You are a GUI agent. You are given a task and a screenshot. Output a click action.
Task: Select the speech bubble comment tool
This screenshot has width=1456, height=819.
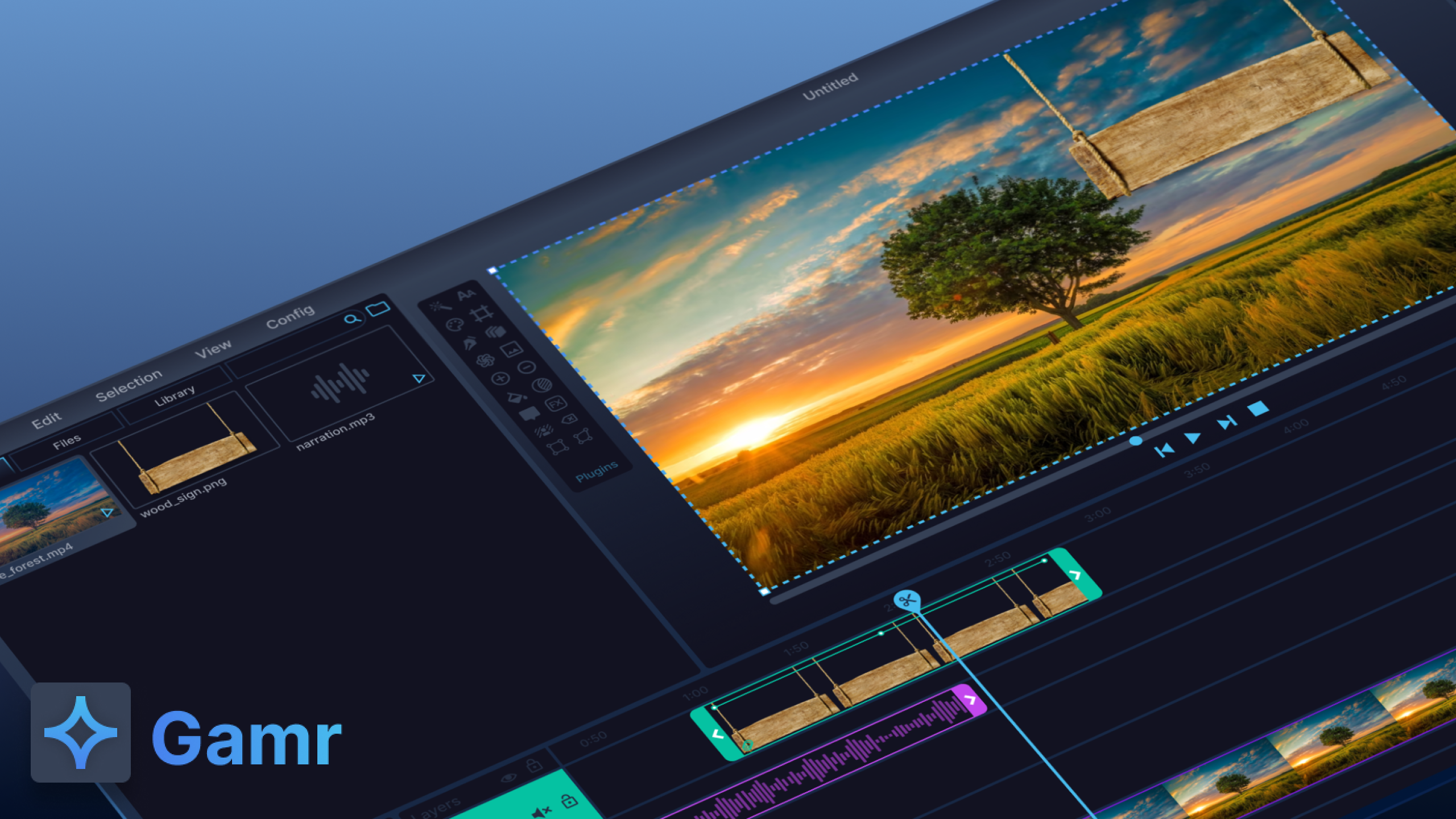[530, 415]
